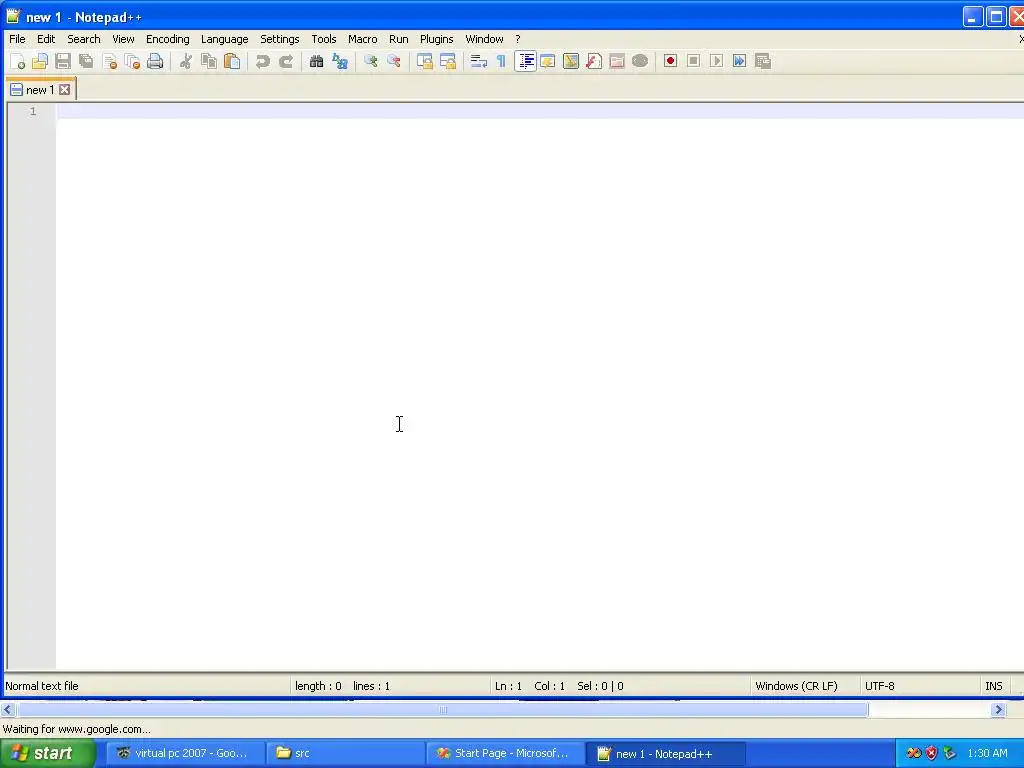Play back the recorded macro icon
The image size is (1024, 768).
pyautogui.click(x=716, y=61)
